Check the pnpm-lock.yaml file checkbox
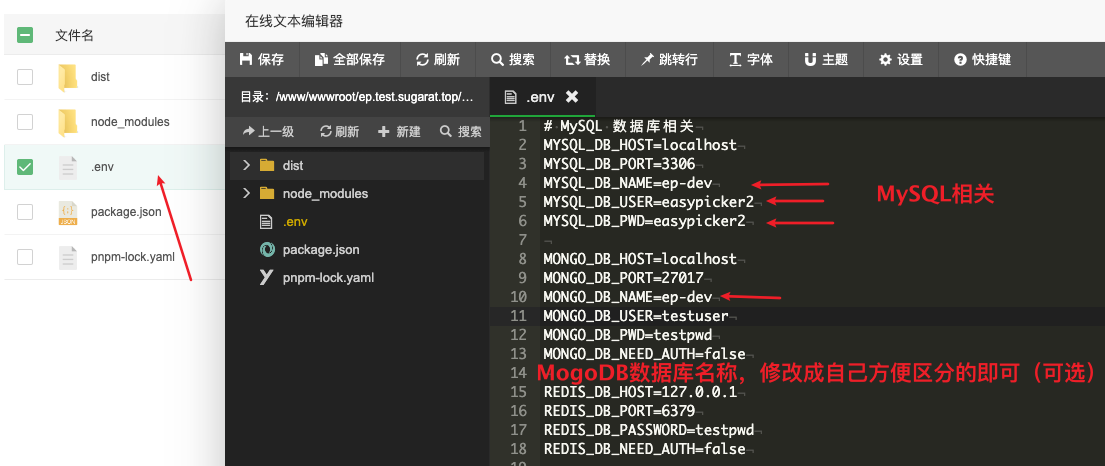Image resolution: width=1105 pixels, height=466 pixels. pos(25,257)
